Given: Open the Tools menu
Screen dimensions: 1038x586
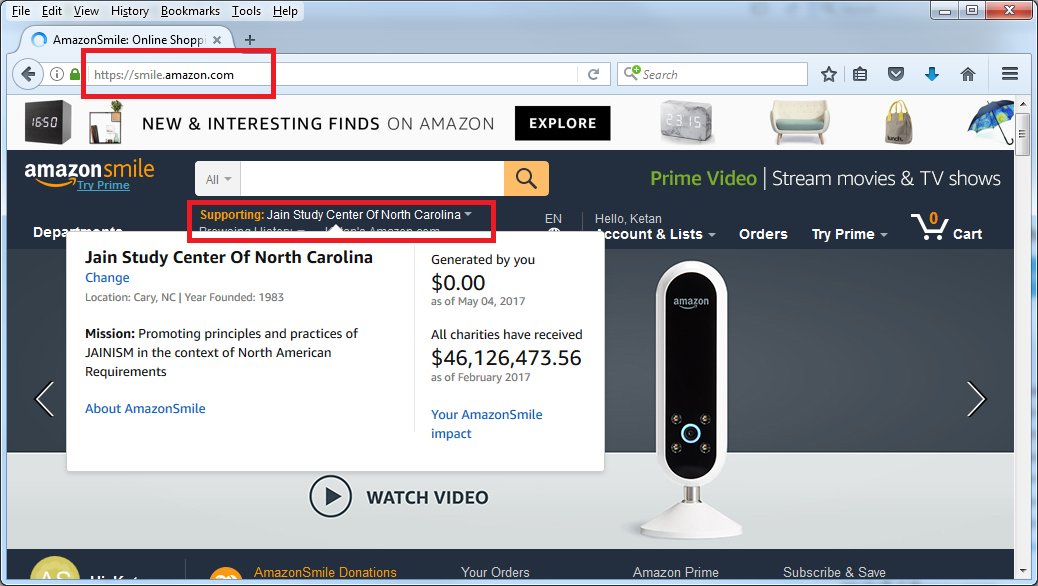Looking at the screenshot, I should [x=246, y=11].
